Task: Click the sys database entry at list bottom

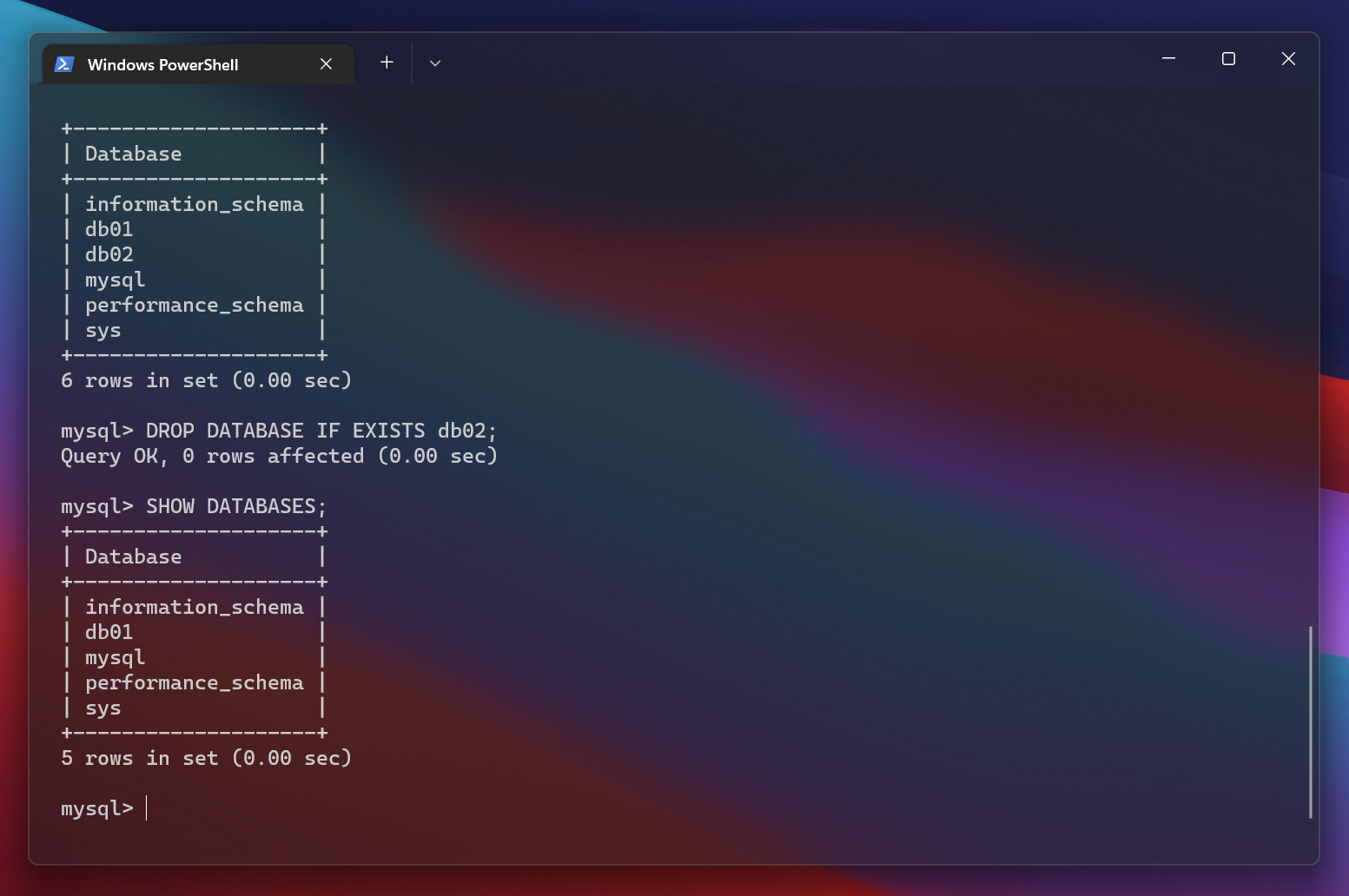Action: pyautogui.click(x=102, y=708)
